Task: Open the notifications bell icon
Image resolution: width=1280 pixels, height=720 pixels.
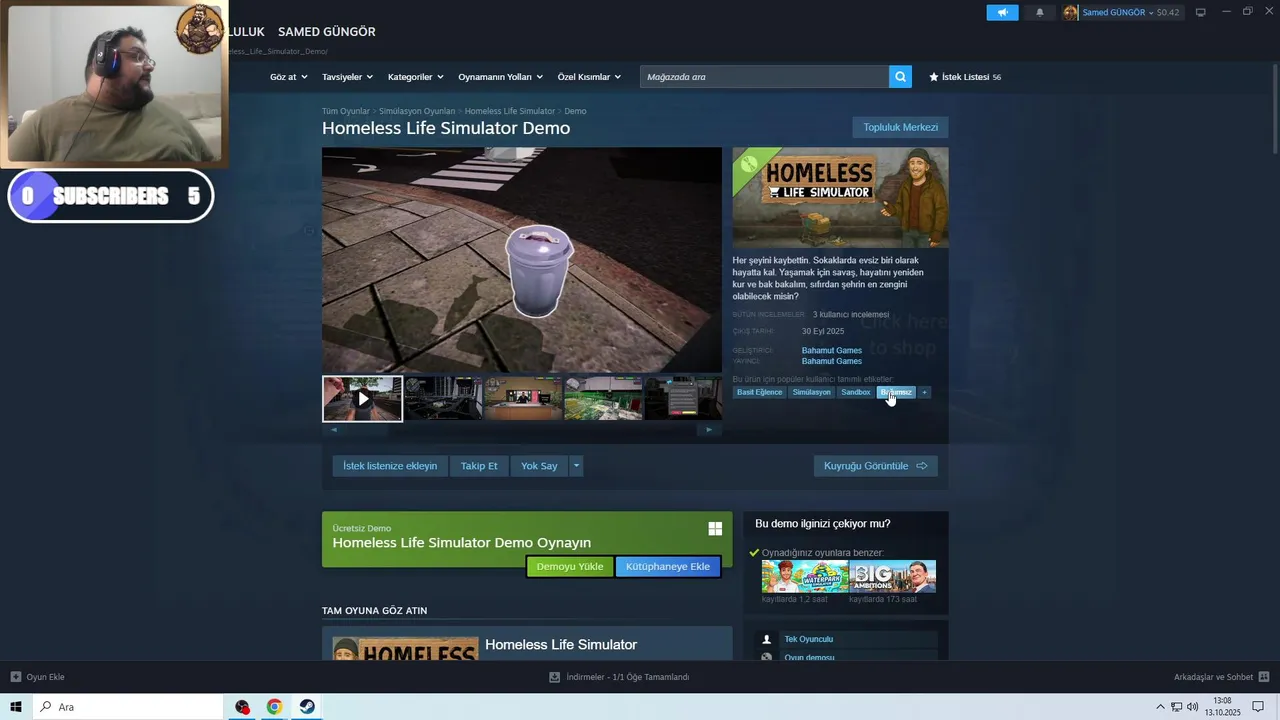Action: coord(1039,12)
